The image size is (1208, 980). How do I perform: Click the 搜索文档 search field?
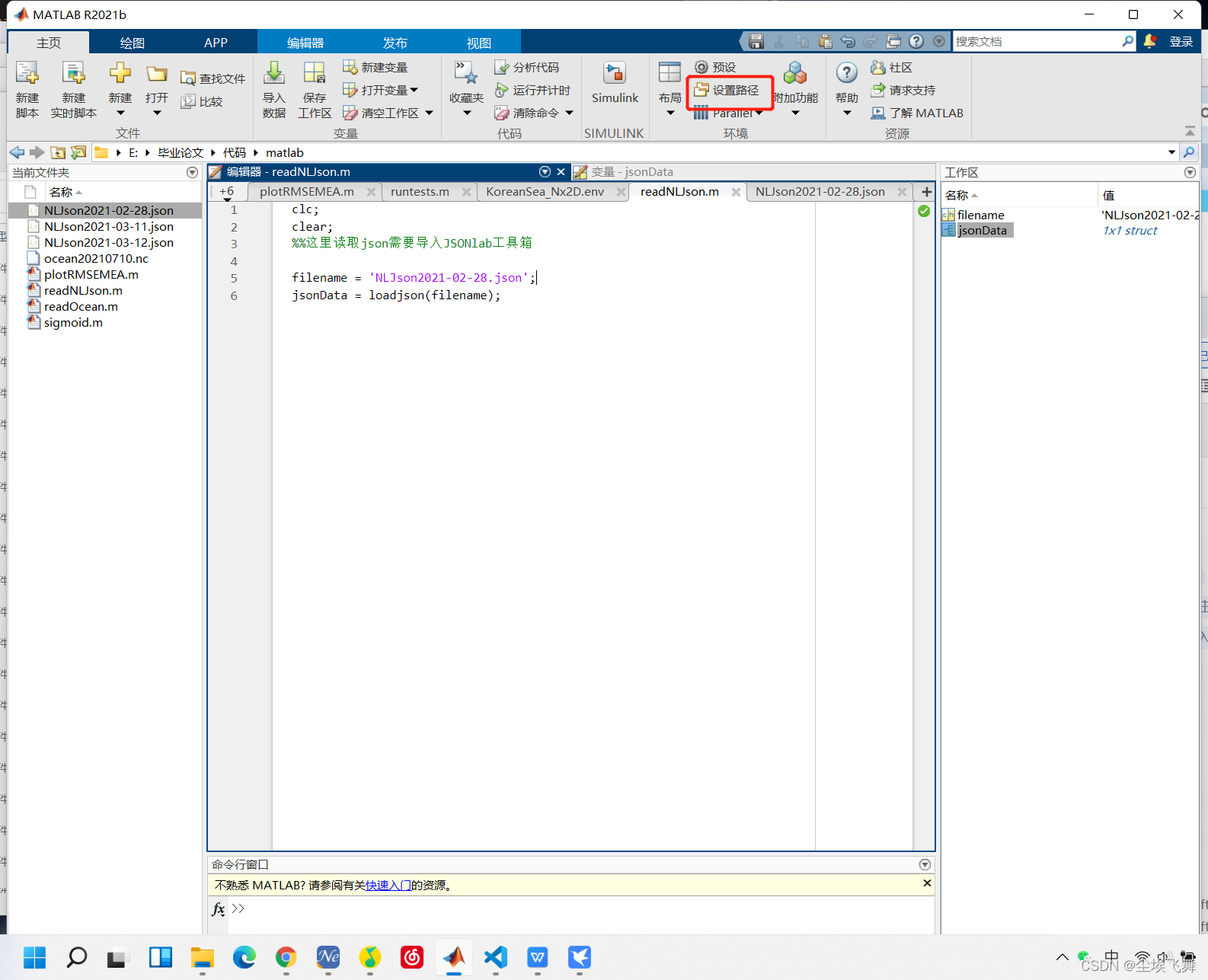[1036, 41]
